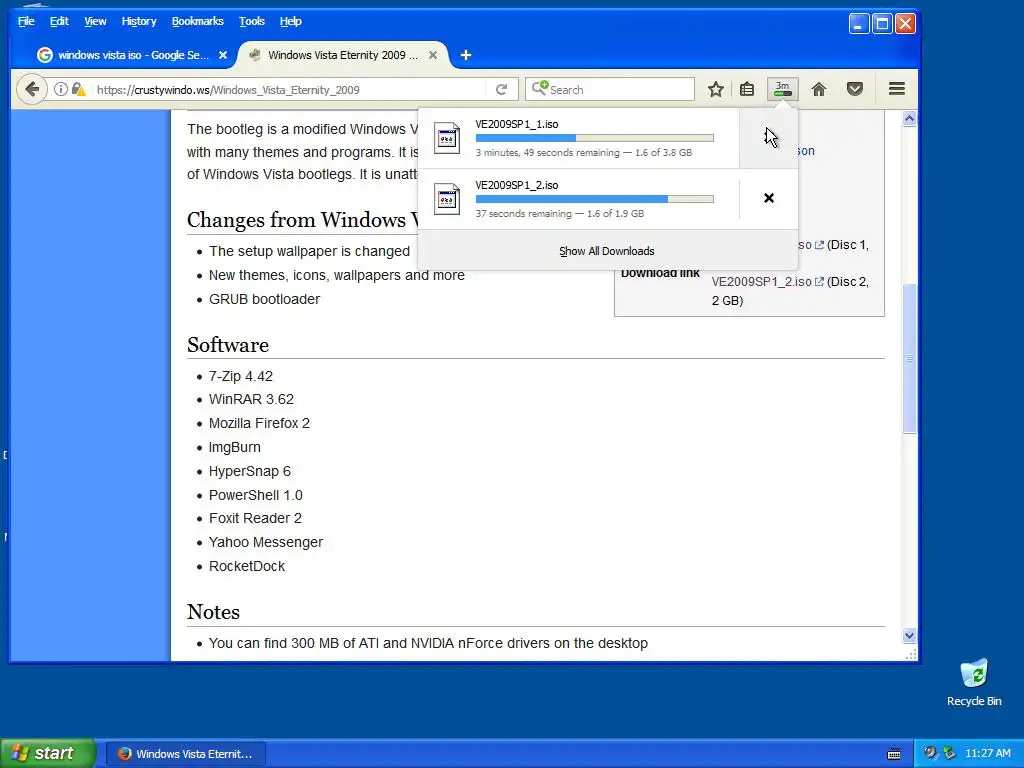Open the Pocket icon
1024x768 pixels.
[x=855, y=89]
